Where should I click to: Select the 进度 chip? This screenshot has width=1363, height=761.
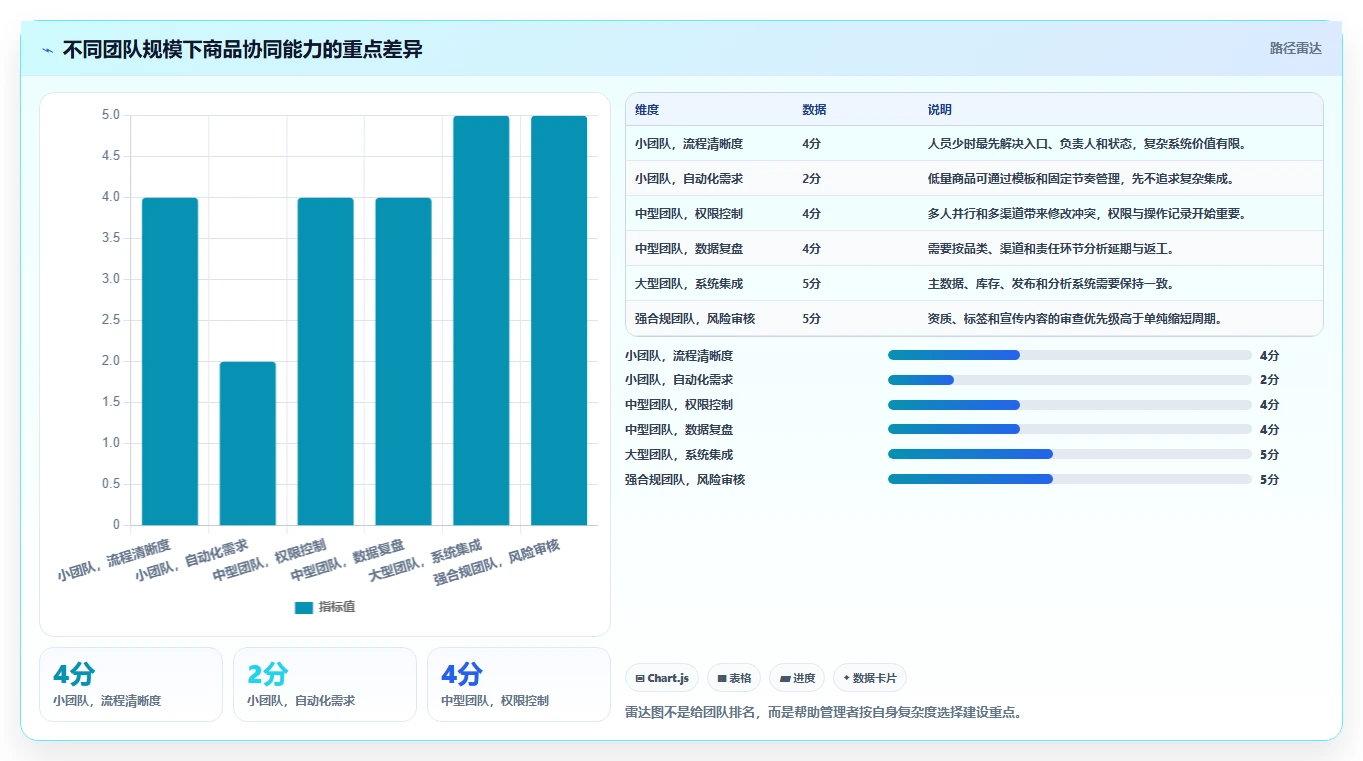point(796,678)
